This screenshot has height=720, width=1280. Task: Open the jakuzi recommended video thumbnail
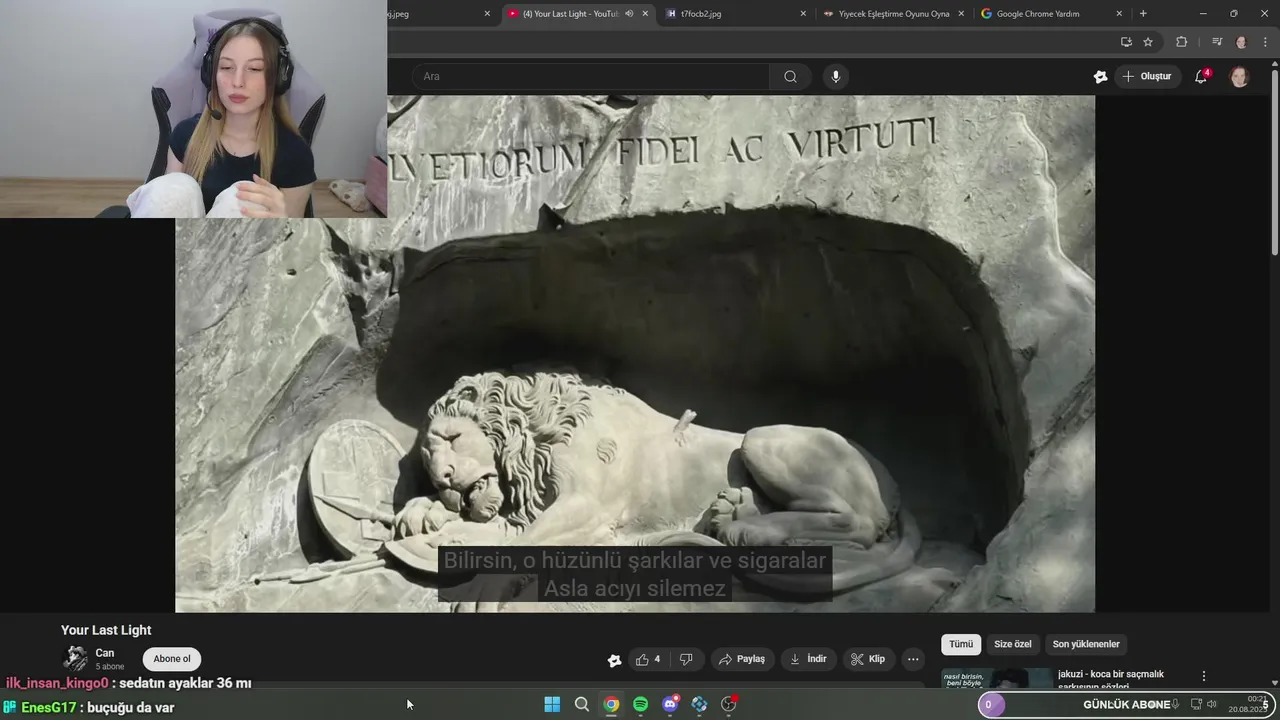click(996, 679)
